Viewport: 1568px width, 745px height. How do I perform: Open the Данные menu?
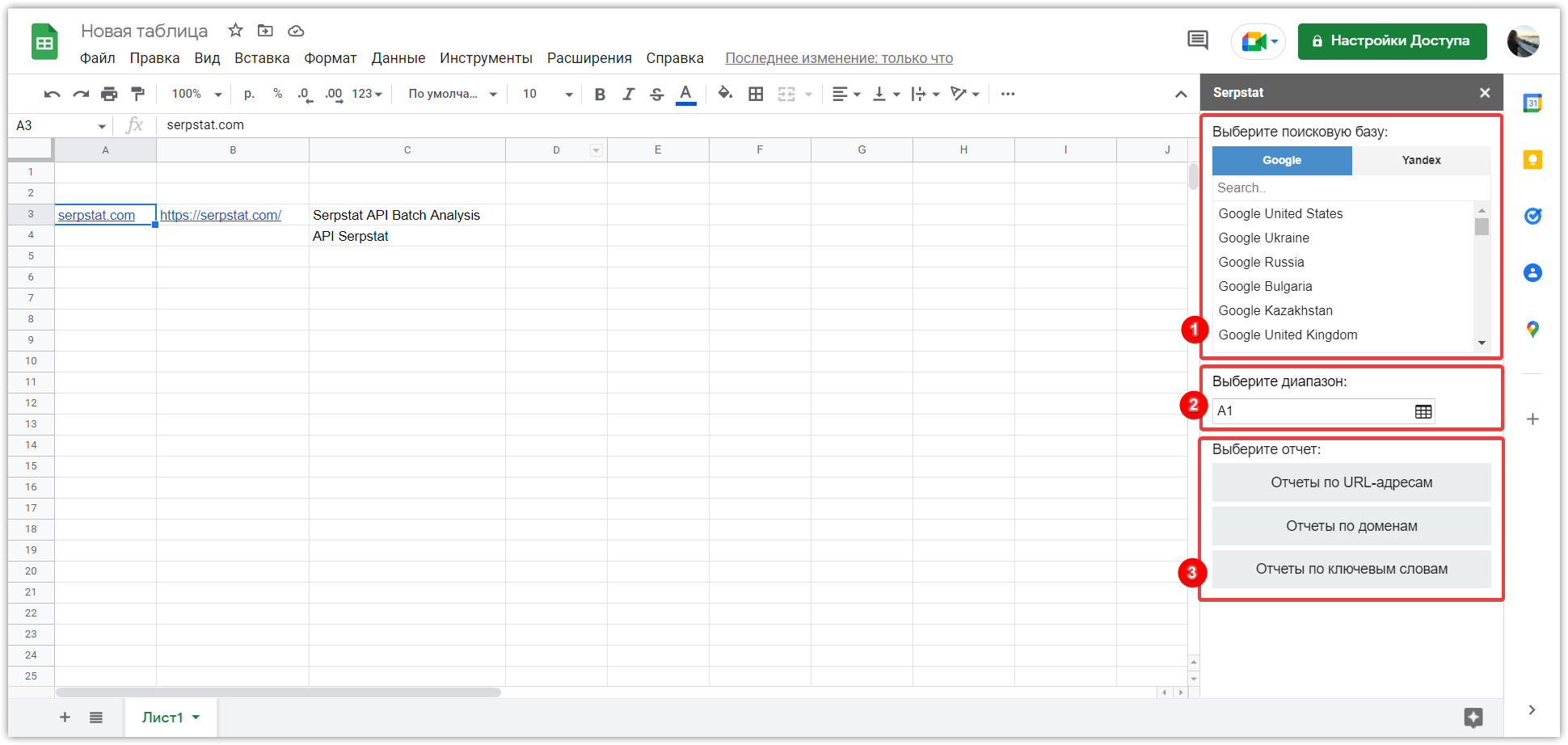[x=398, y=58]
